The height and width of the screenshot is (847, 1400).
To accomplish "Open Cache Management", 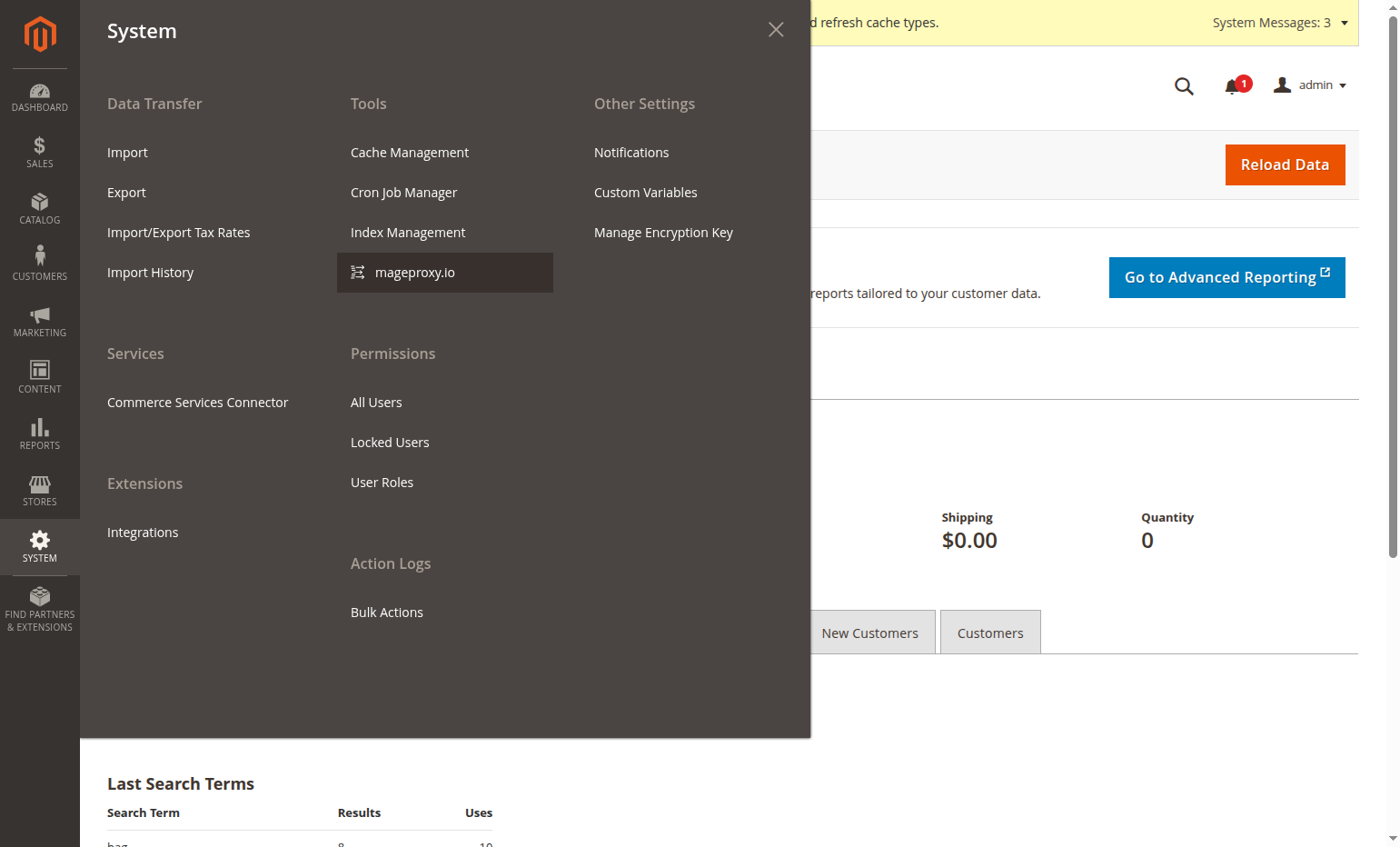I will click(x=410, y=153).
